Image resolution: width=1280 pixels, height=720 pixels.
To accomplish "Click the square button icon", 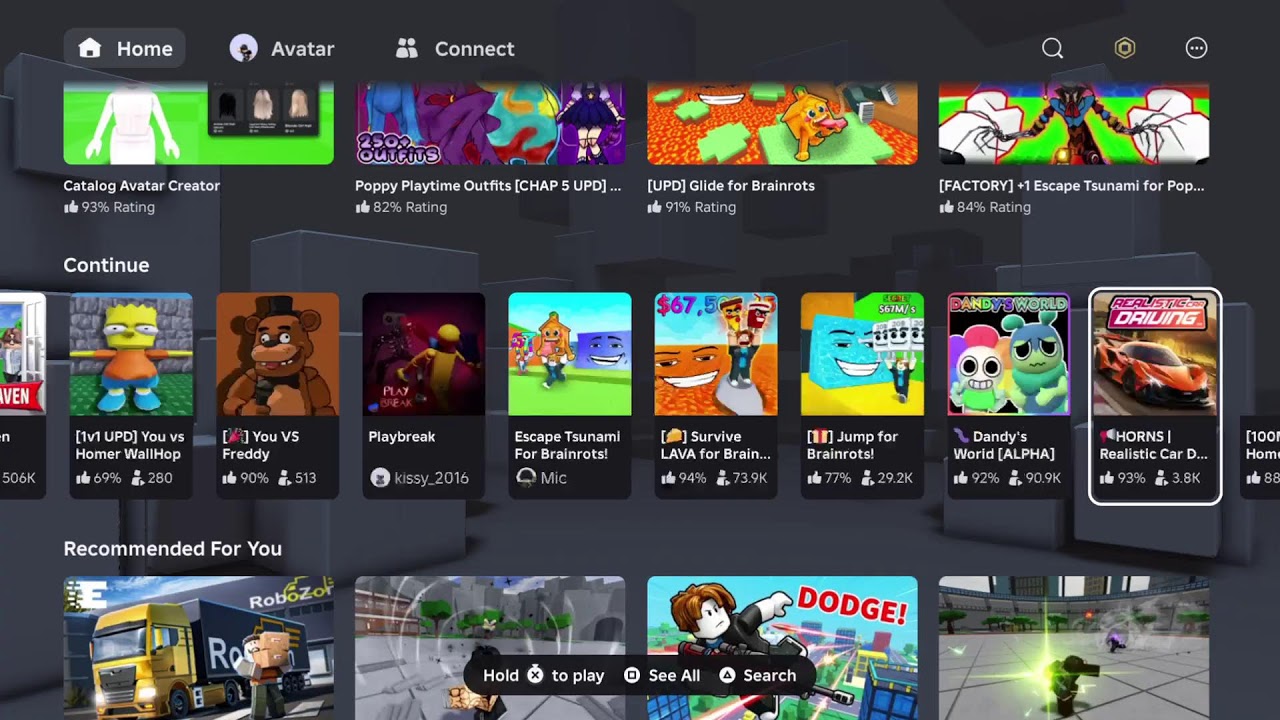I will [632, 675].
